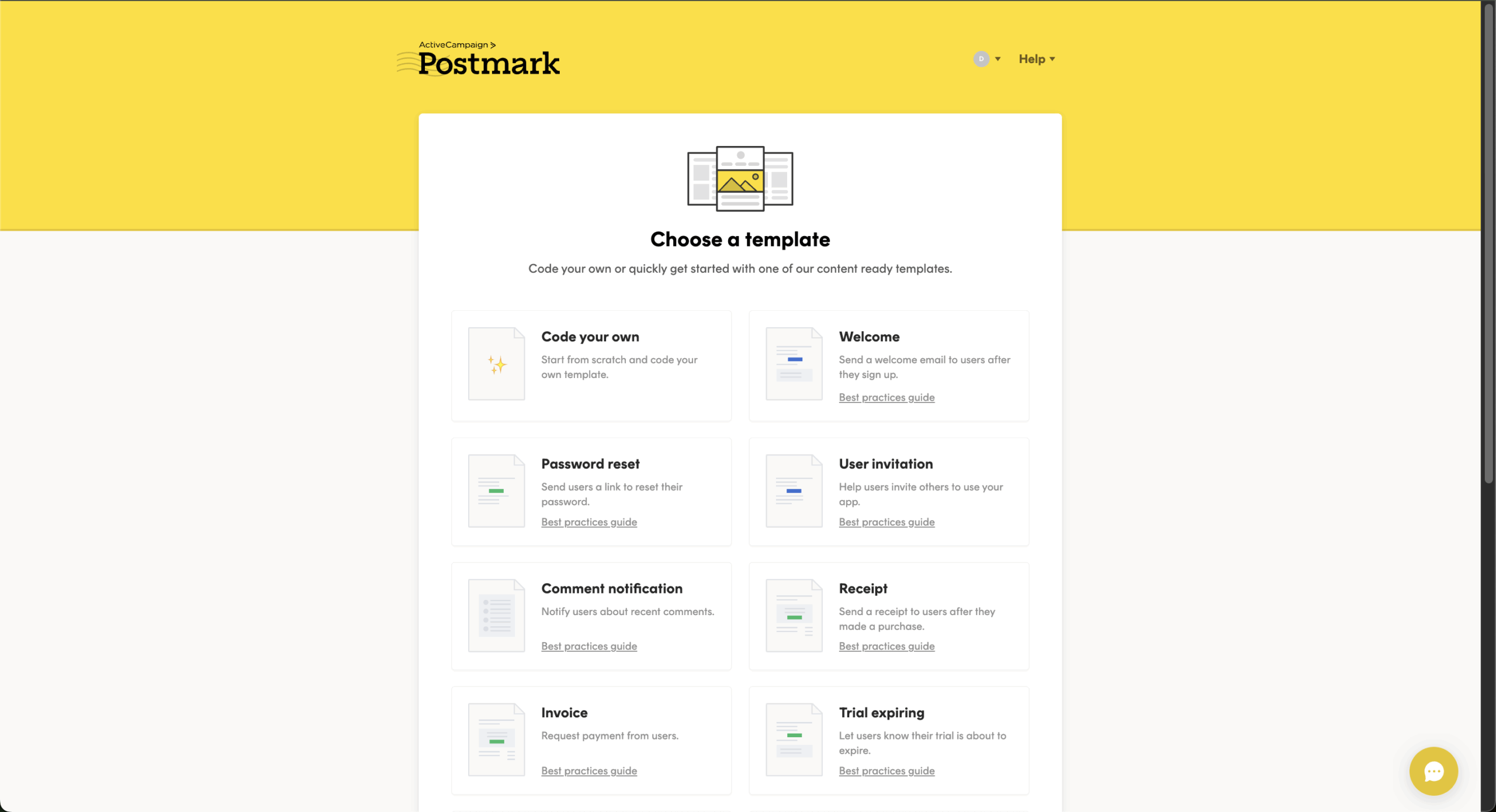
Task: Click the Receipt template document icon
Action: tap(794, 615)
